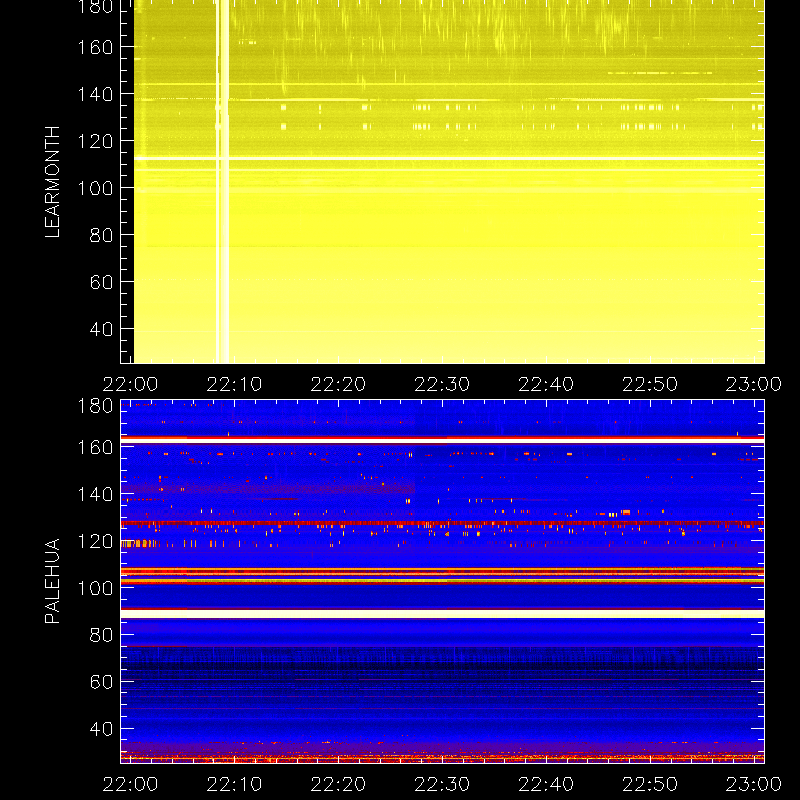This screenshot has width=800, height=800.
Task: Click the LEARMONTH axis title
Action: pos(53,182)
